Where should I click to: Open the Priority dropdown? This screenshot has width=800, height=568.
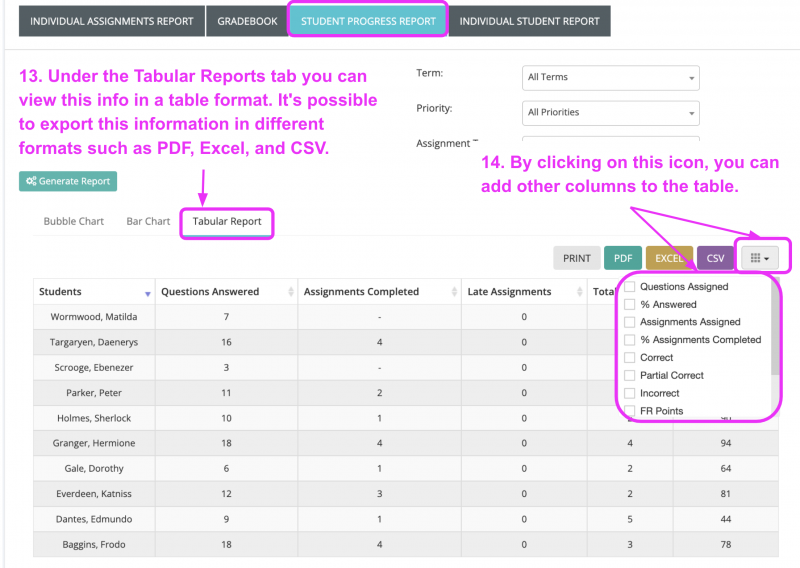[610, 113]
